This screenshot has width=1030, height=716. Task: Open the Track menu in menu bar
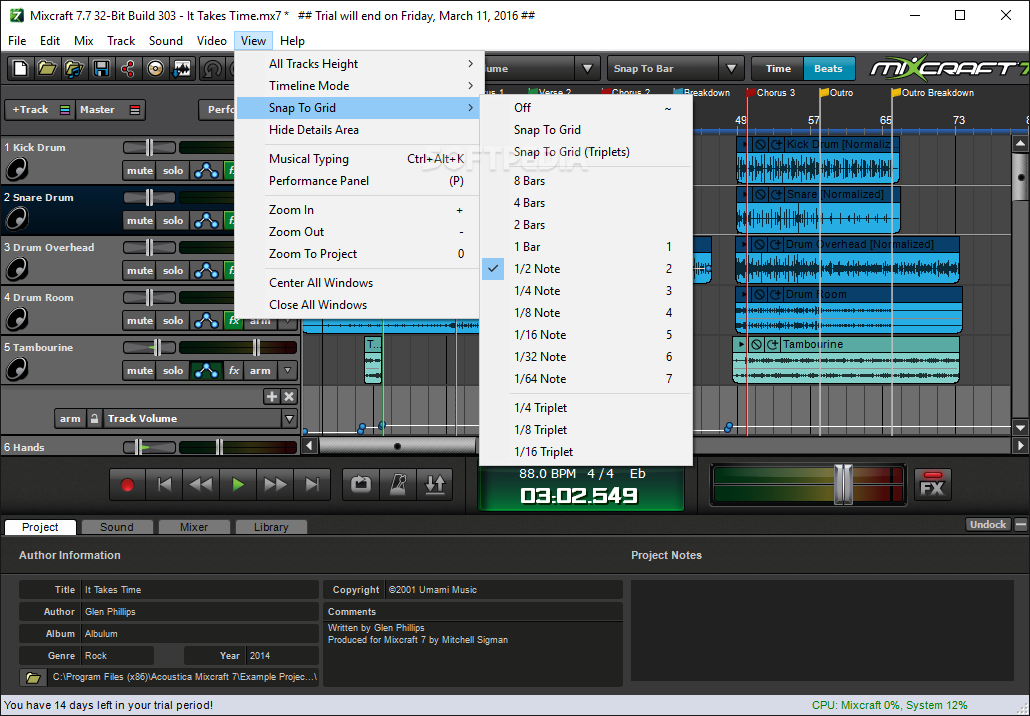[x=121, y=41]
